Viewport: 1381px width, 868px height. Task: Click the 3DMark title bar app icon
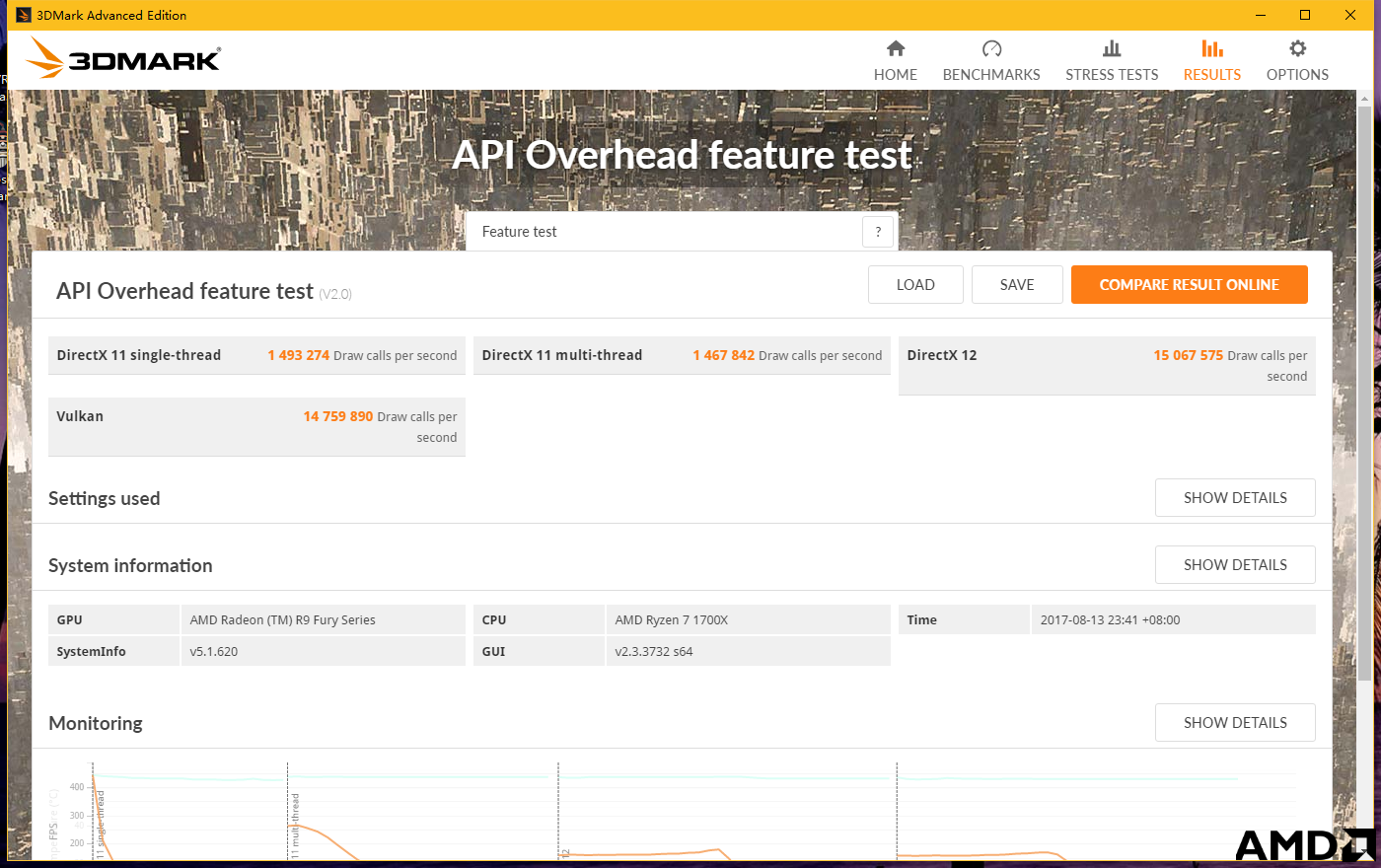click(x=24, y=15)
